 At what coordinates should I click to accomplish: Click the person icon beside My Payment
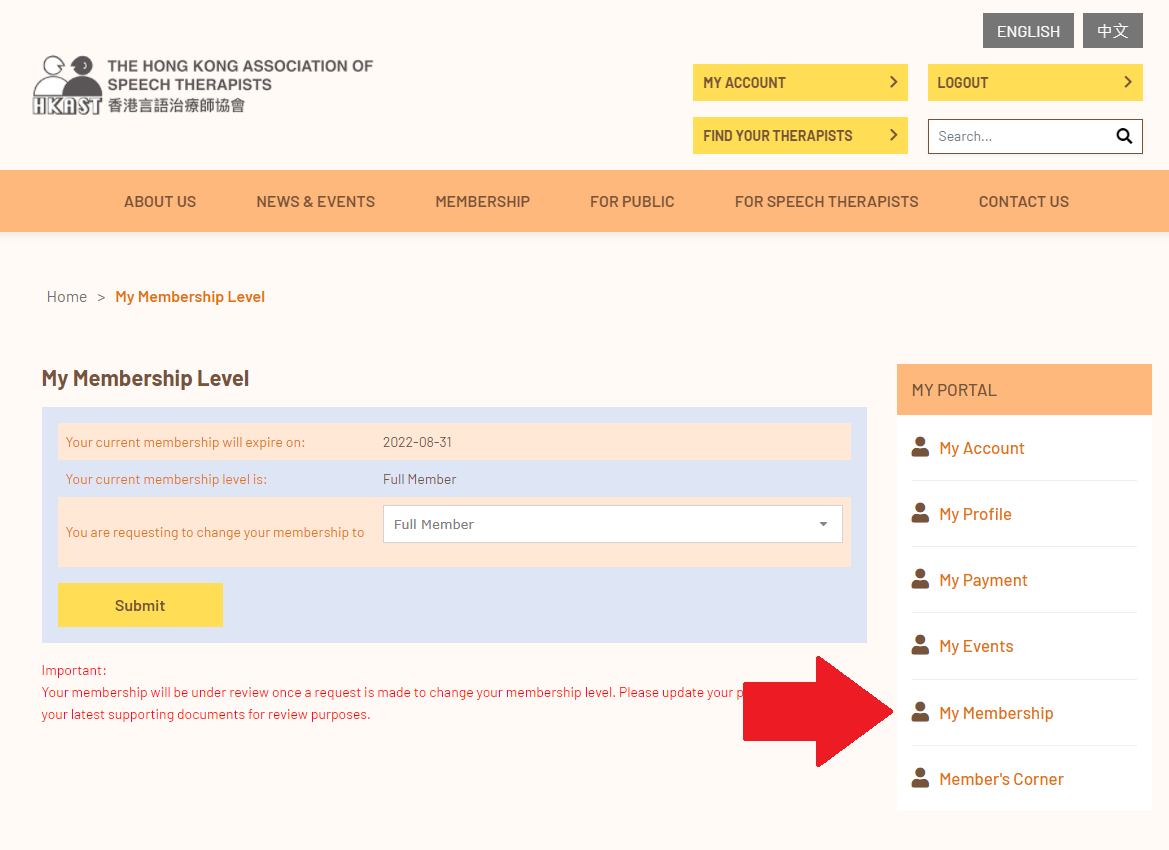coord(920,579)
